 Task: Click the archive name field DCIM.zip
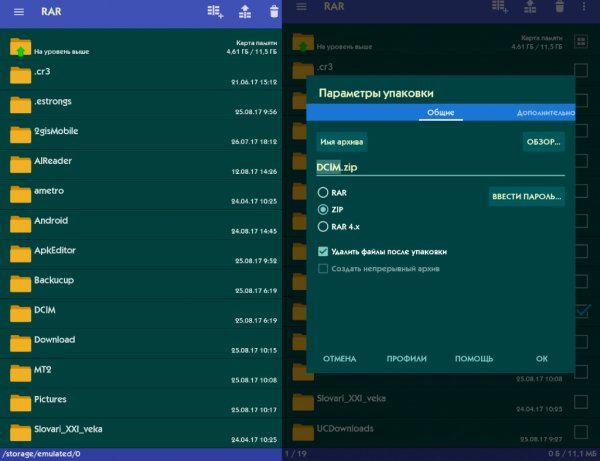440,168
